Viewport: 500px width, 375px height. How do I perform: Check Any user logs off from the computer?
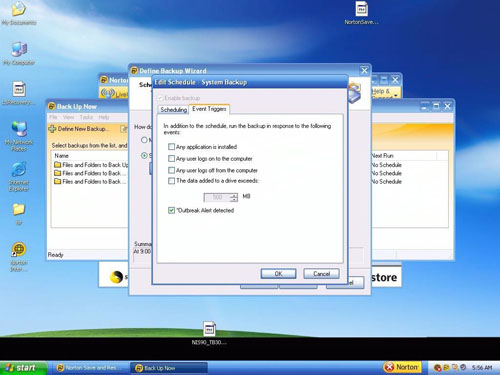tap(171, 170)
